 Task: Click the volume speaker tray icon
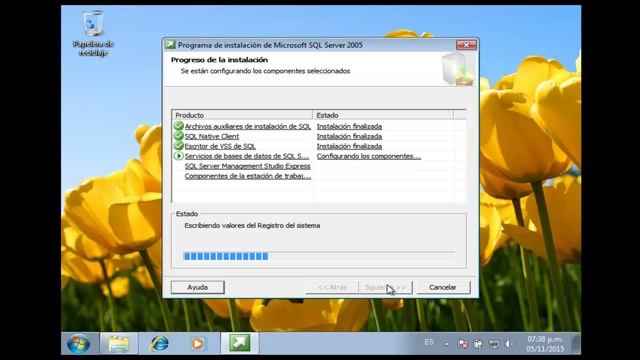click(509, 344)
